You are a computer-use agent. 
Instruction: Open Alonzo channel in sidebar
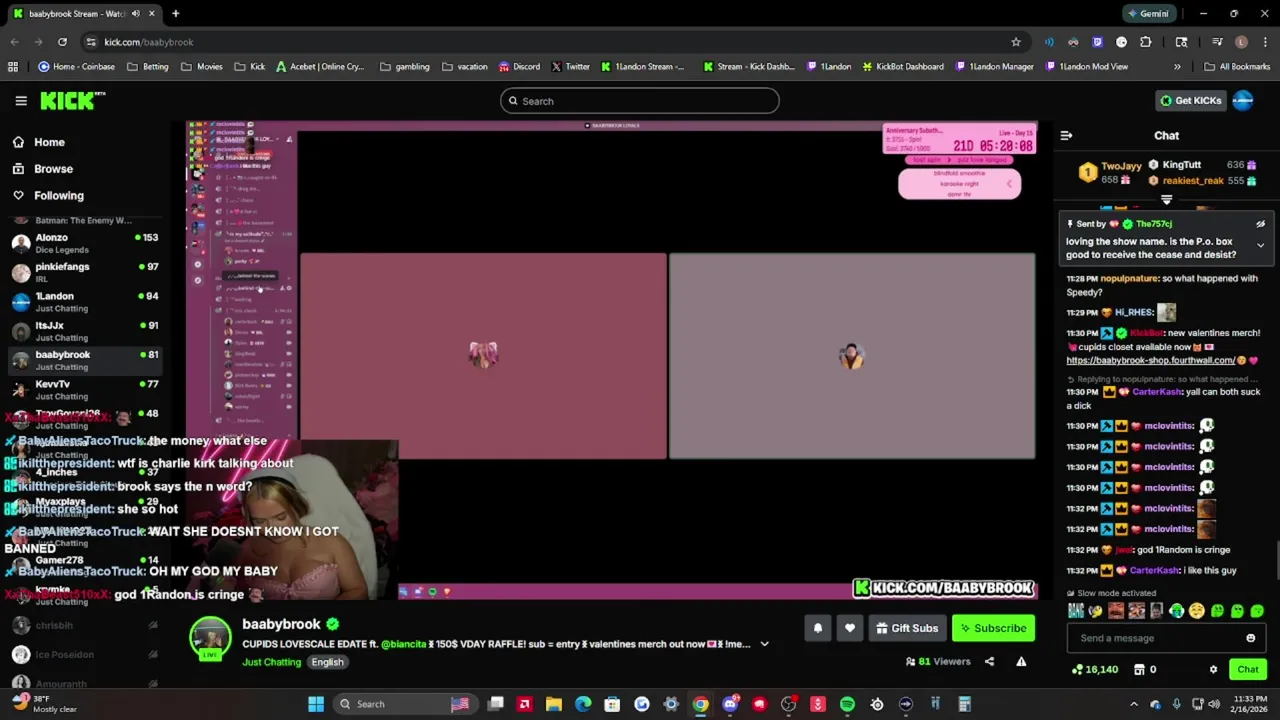(x=85, y=243)
